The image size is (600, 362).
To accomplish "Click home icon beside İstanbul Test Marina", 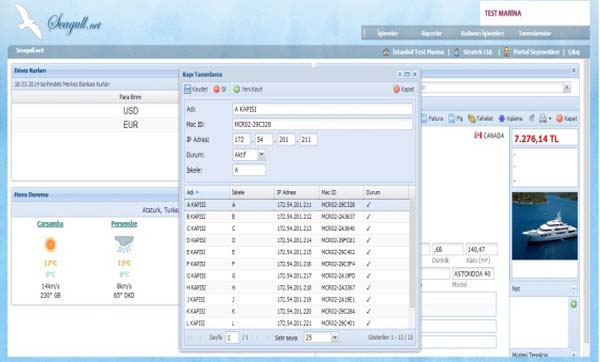I will pos(386,52).
